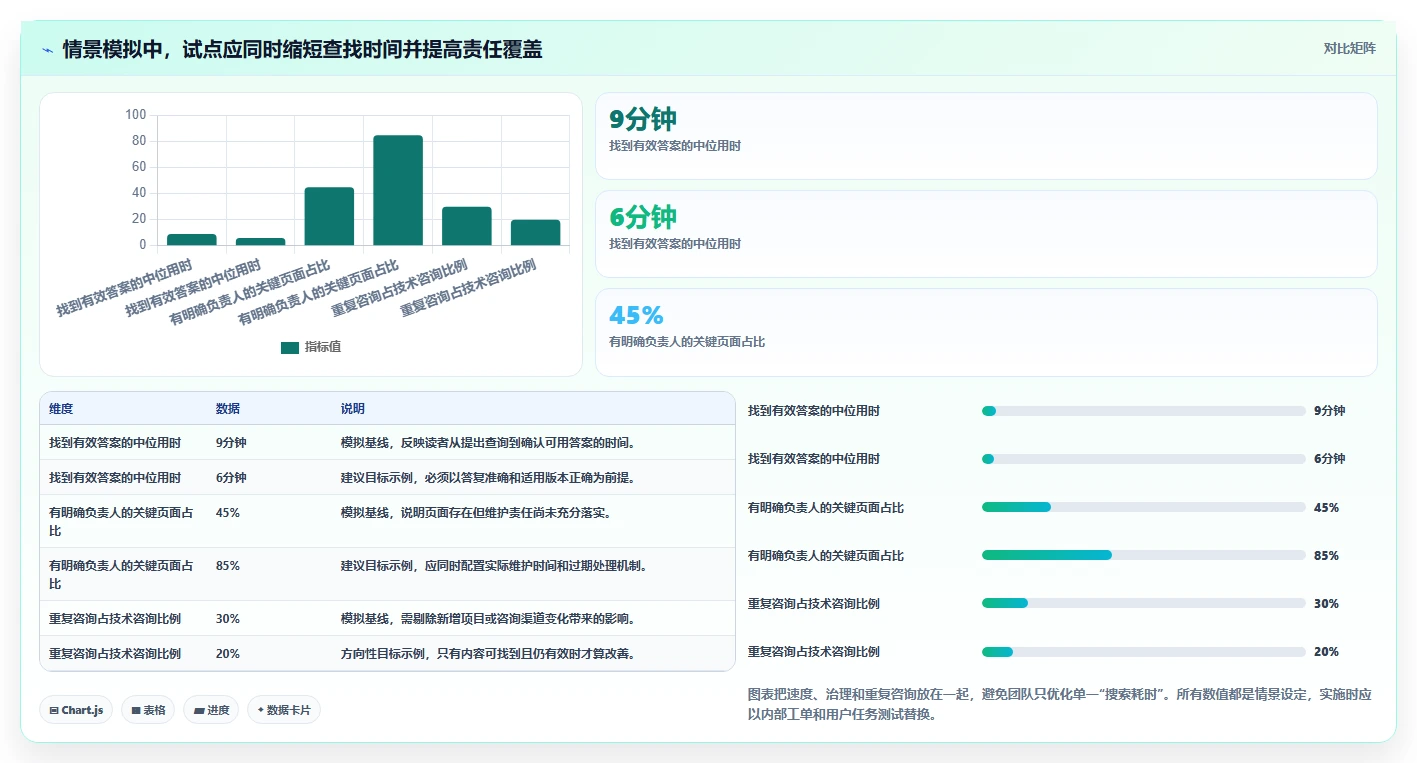Screen dimensions: 1417x763
Task: Click the 100 label on the chart axis
Action: tap(136, 115)
